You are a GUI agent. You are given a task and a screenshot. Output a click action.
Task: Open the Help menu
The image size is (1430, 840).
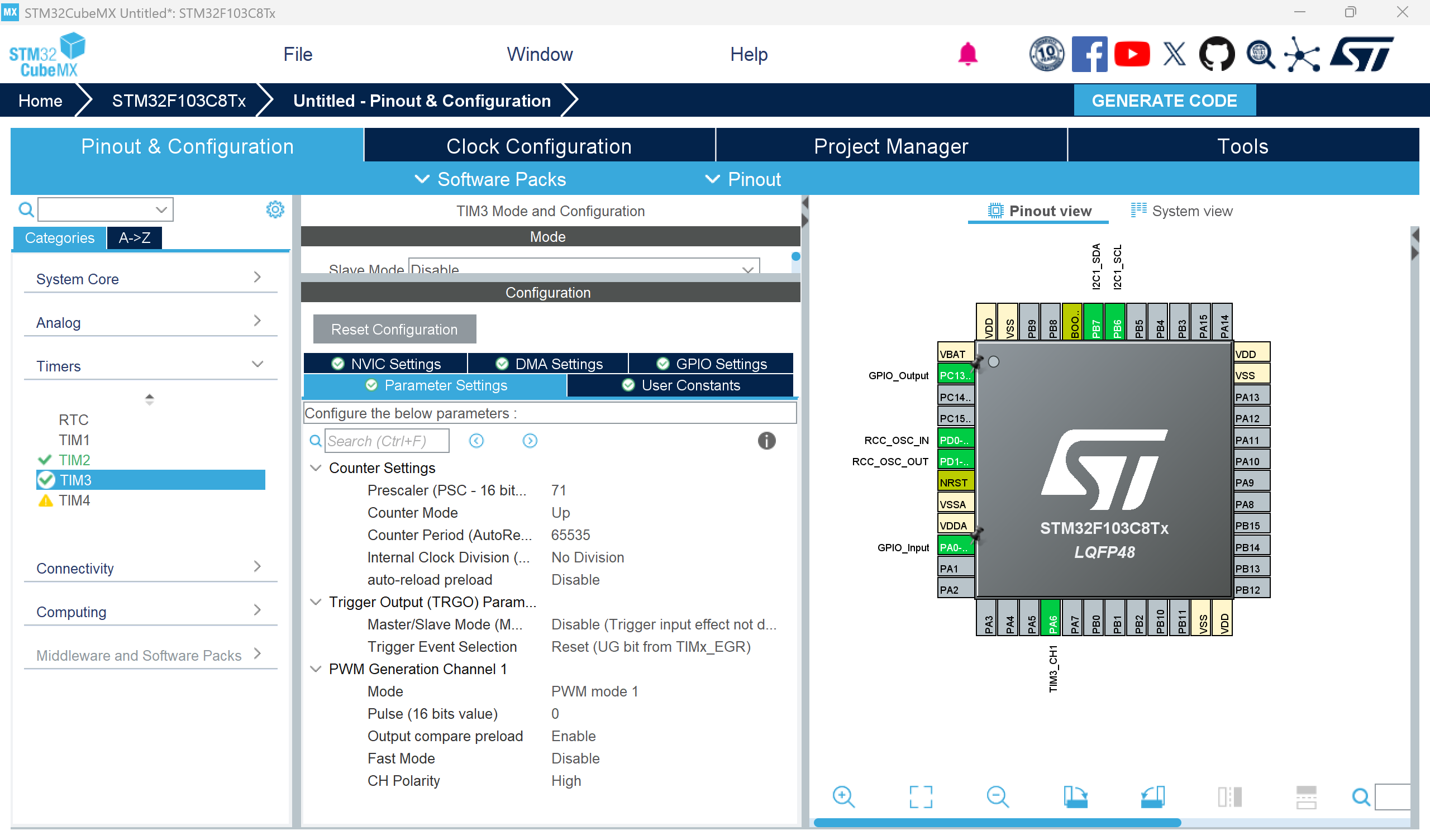click(x=749, y=55)
